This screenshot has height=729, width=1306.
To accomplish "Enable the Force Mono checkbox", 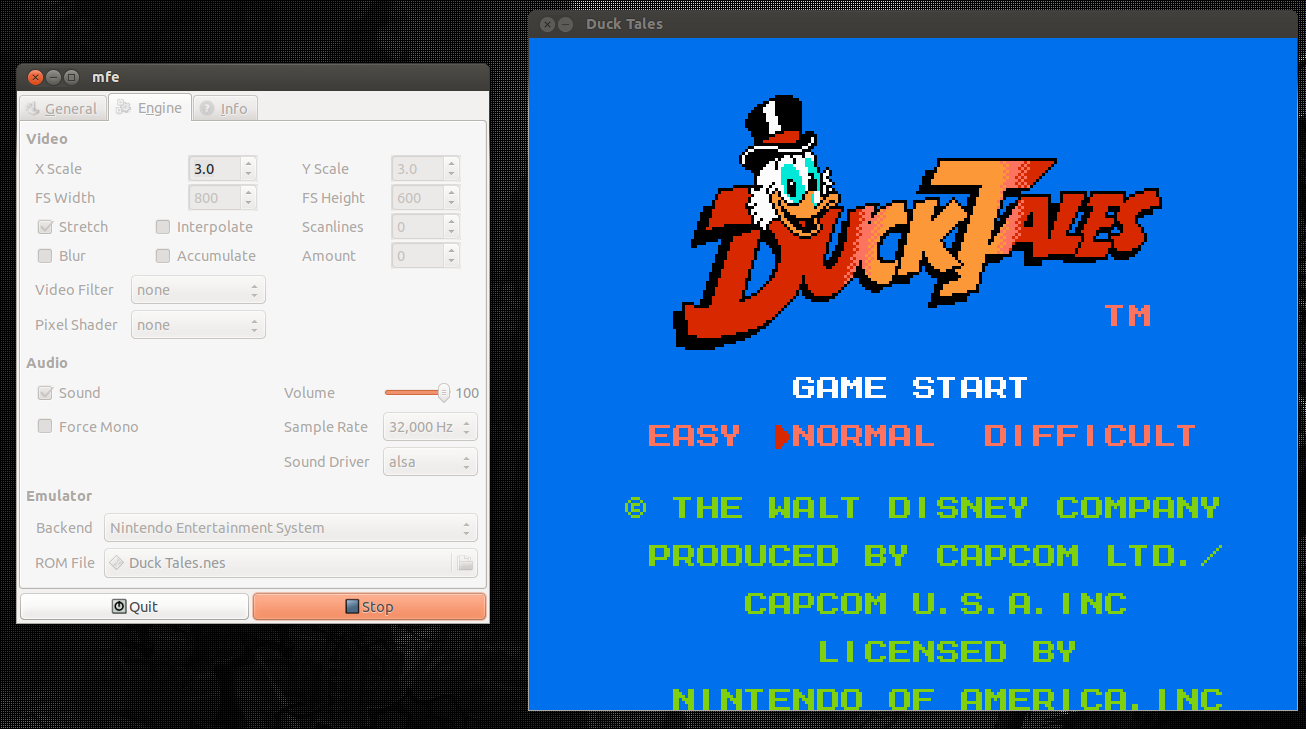I will click(45, 427).
